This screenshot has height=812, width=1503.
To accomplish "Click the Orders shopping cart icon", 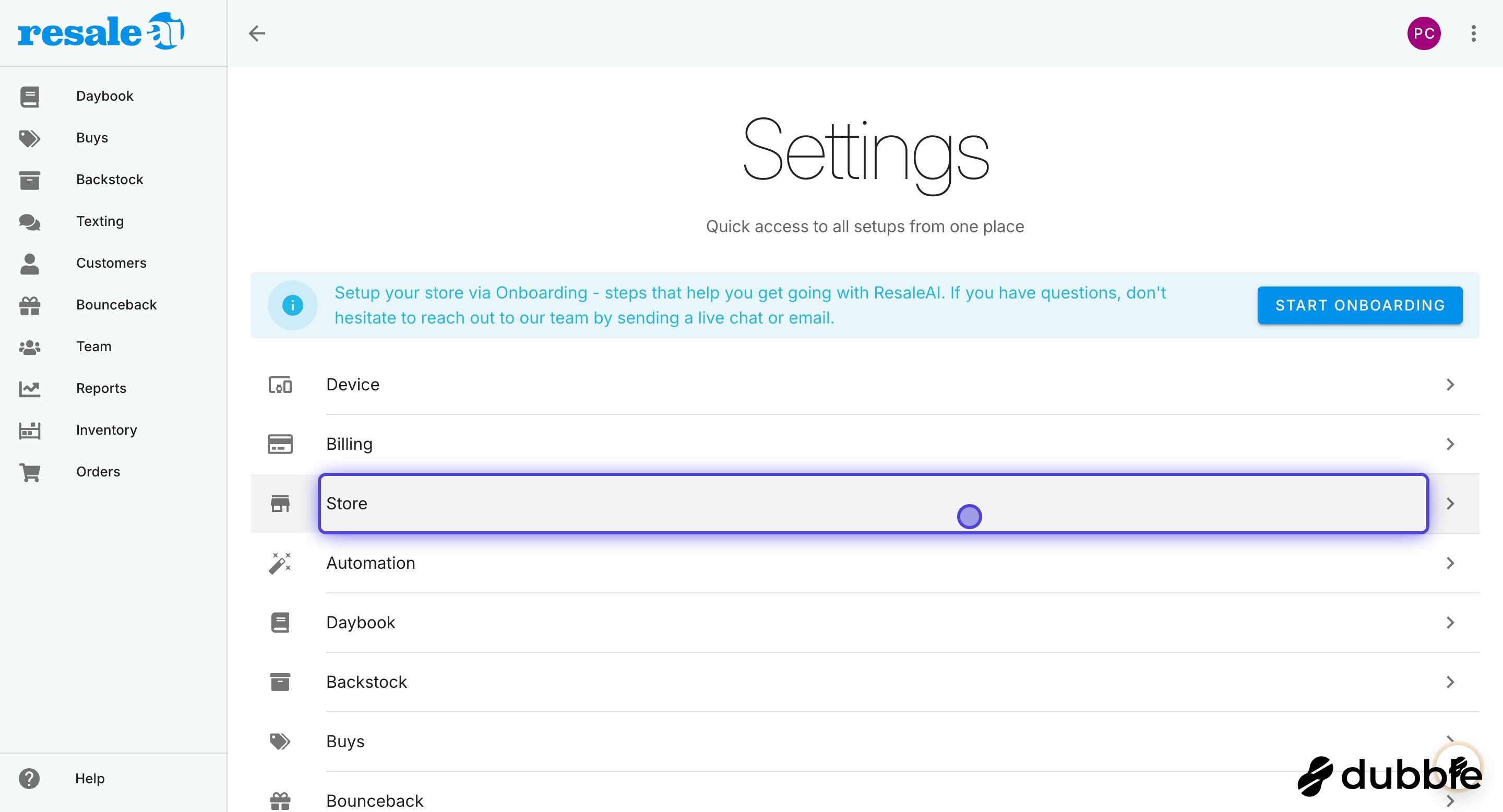I will [29, 472].
